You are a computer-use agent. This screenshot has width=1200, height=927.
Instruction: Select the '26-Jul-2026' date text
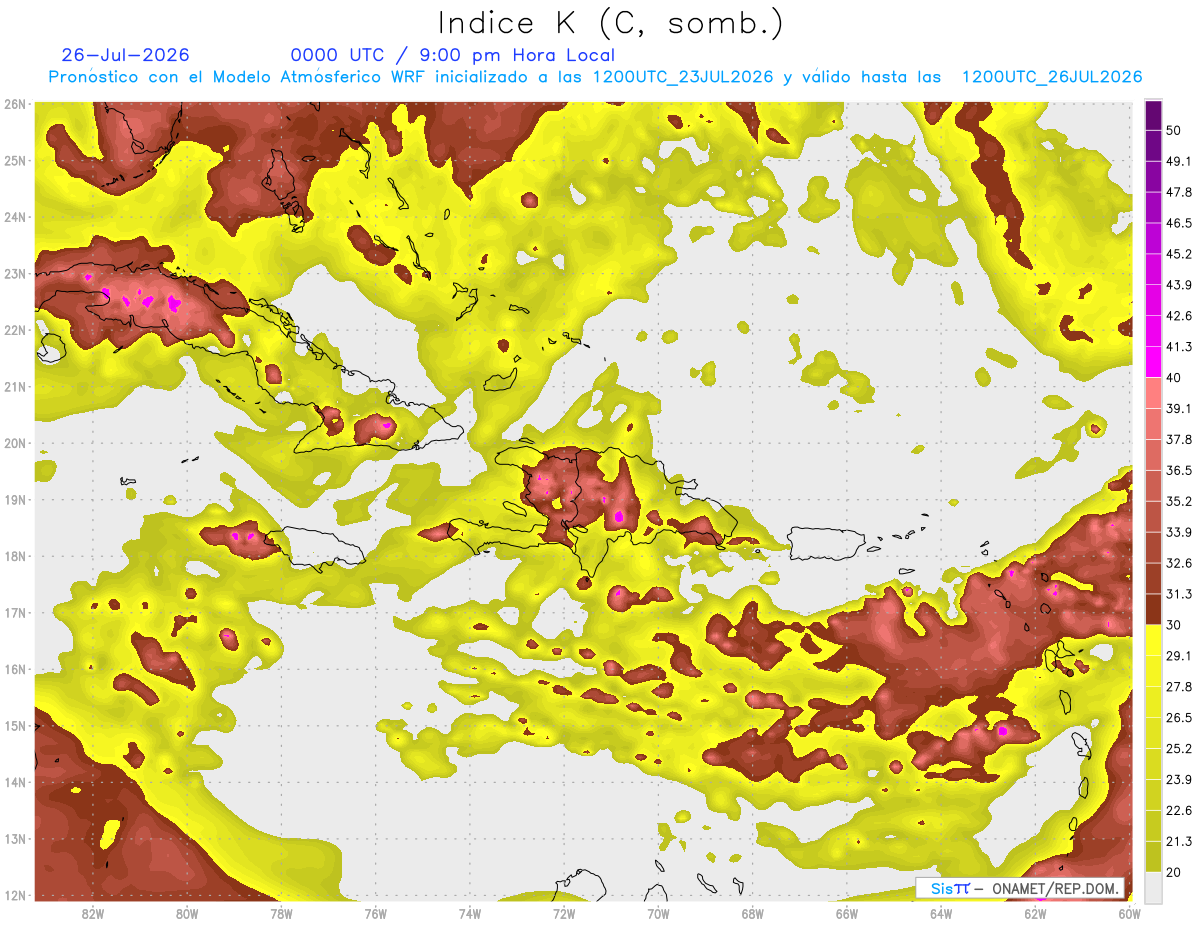tap(125, 55)
